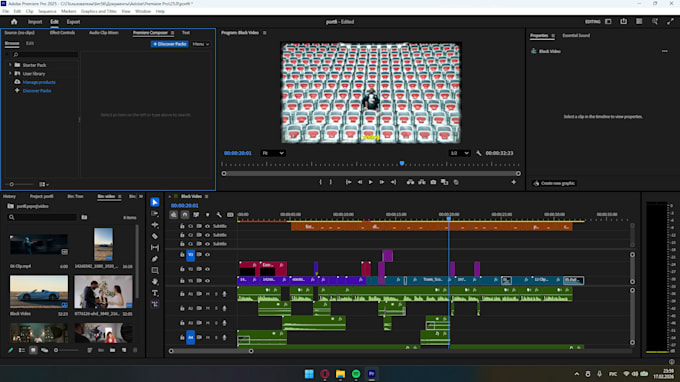Toggle Snap in timeline
The height and width of the screenshot is (382, 680).
tap(185, 215)
